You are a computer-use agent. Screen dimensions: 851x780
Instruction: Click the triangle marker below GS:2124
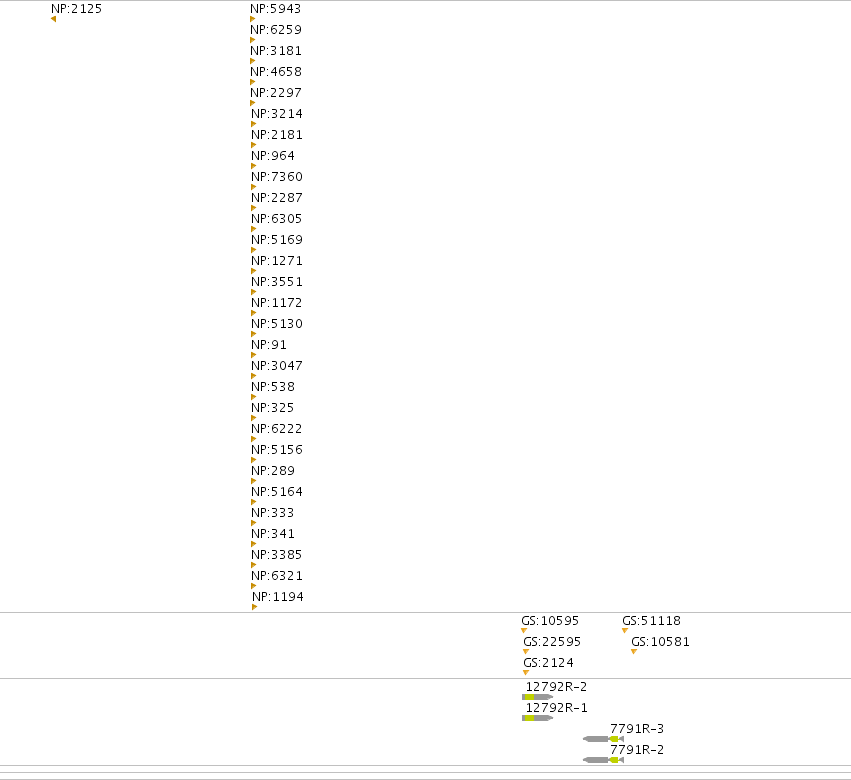[525, 673]
